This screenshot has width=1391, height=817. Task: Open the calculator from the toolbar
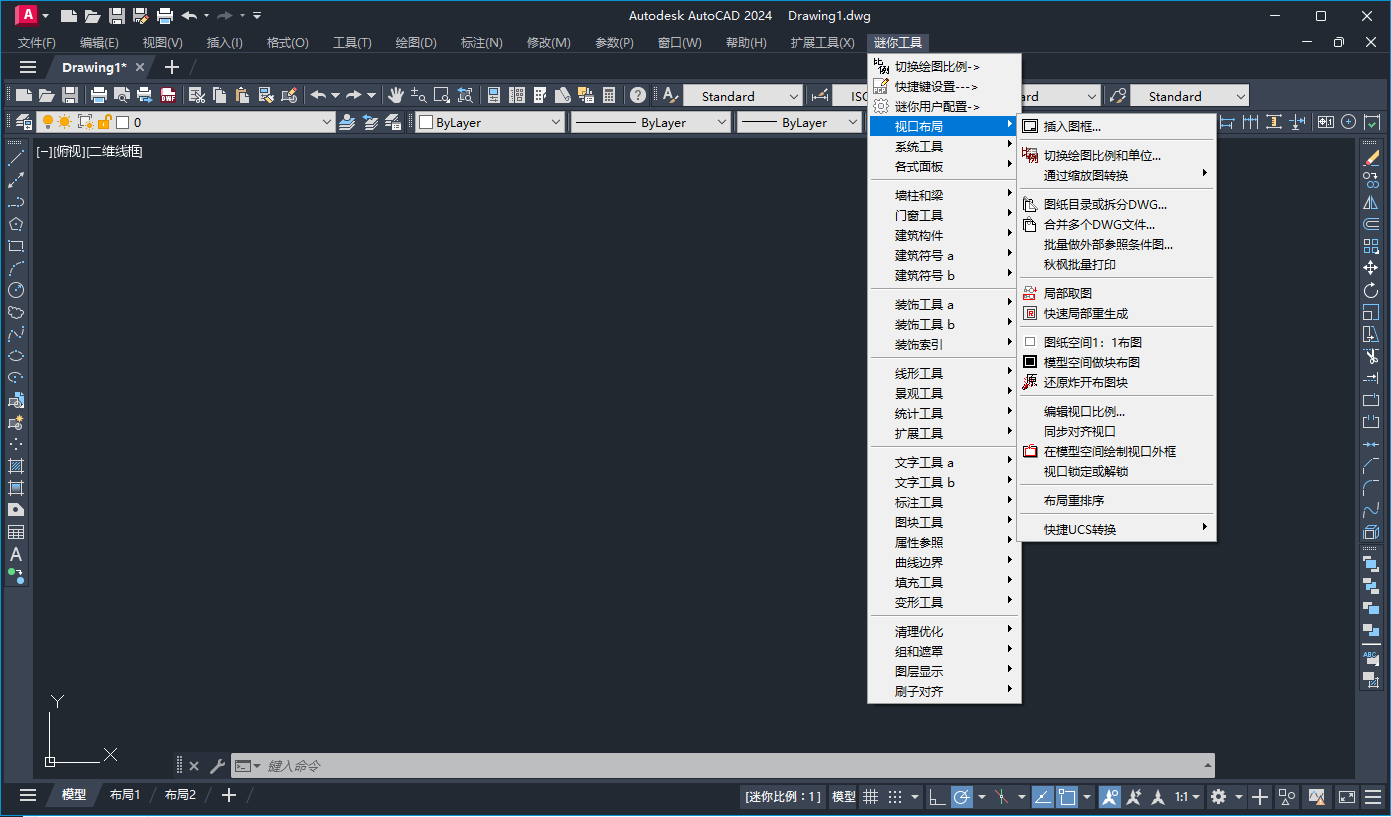(x=608, y=96)
